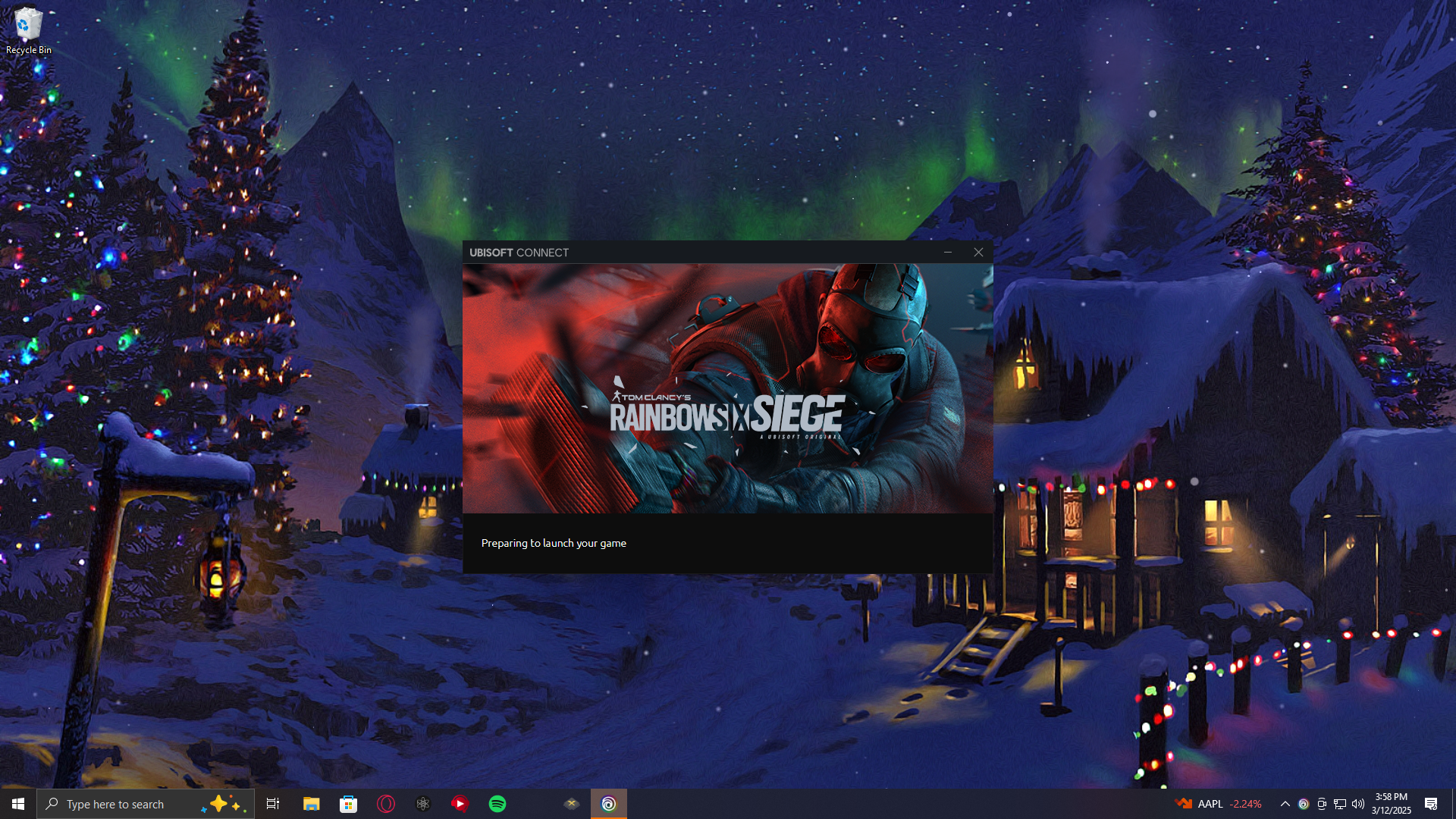Open the Windows Start menu

pos(18,804)
